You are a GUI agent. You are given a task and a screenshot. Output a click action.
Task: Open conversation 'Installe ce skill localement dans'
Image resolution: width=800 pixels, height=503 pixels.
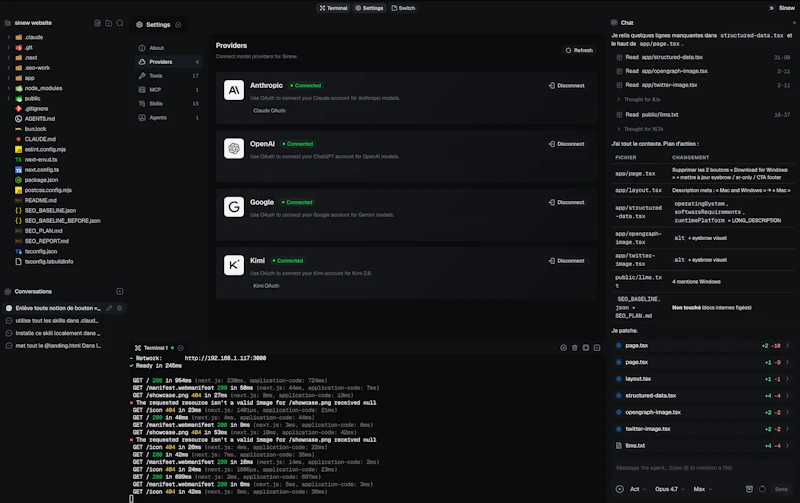58,333
